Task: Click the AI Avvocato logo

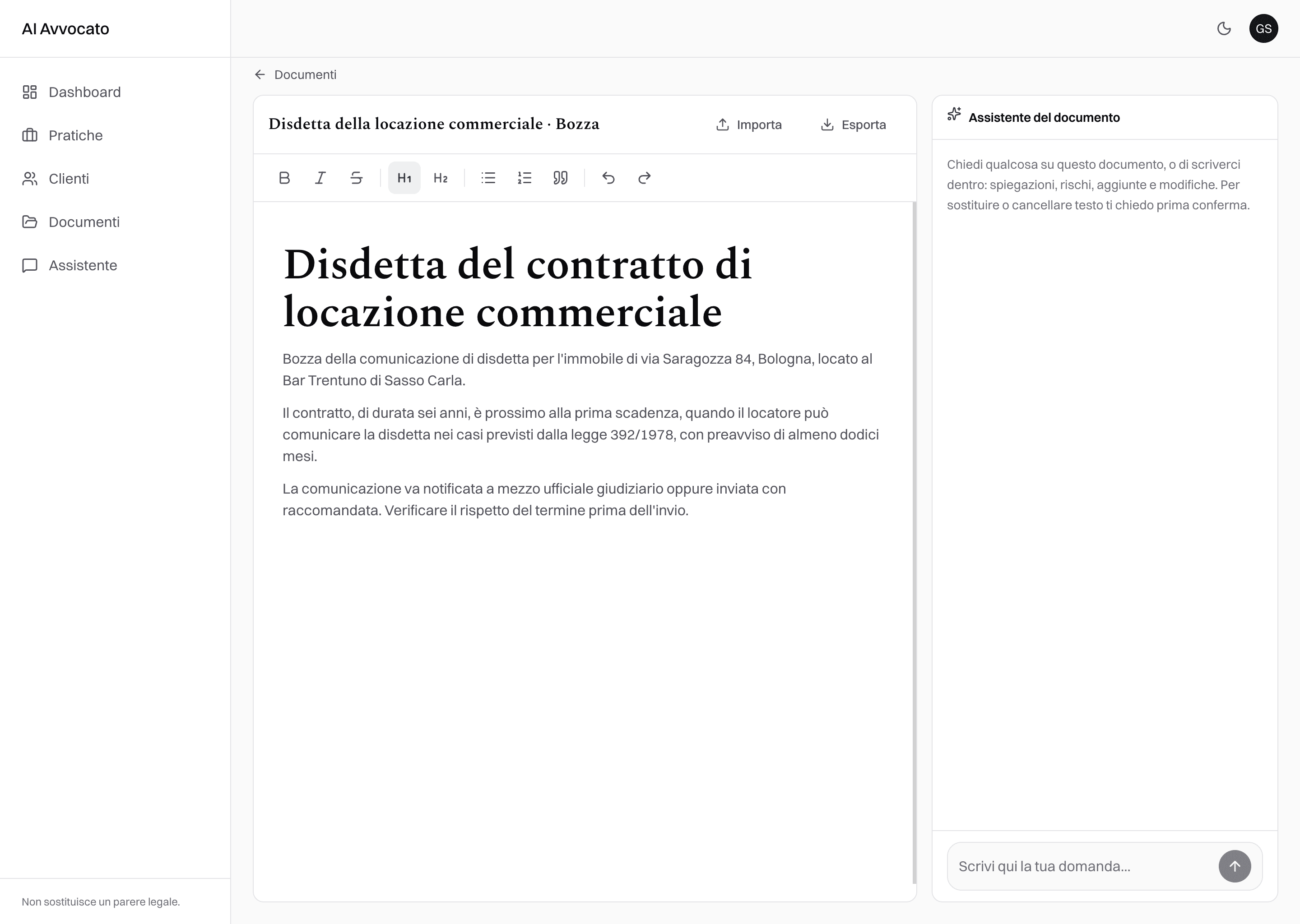Action: pos(65,29)
